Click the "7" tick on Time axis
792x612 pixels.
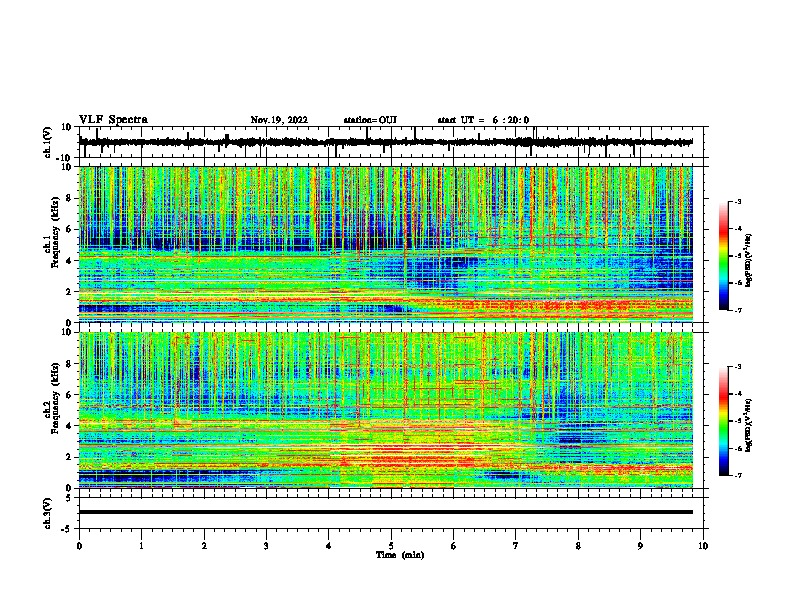[516, 546]
